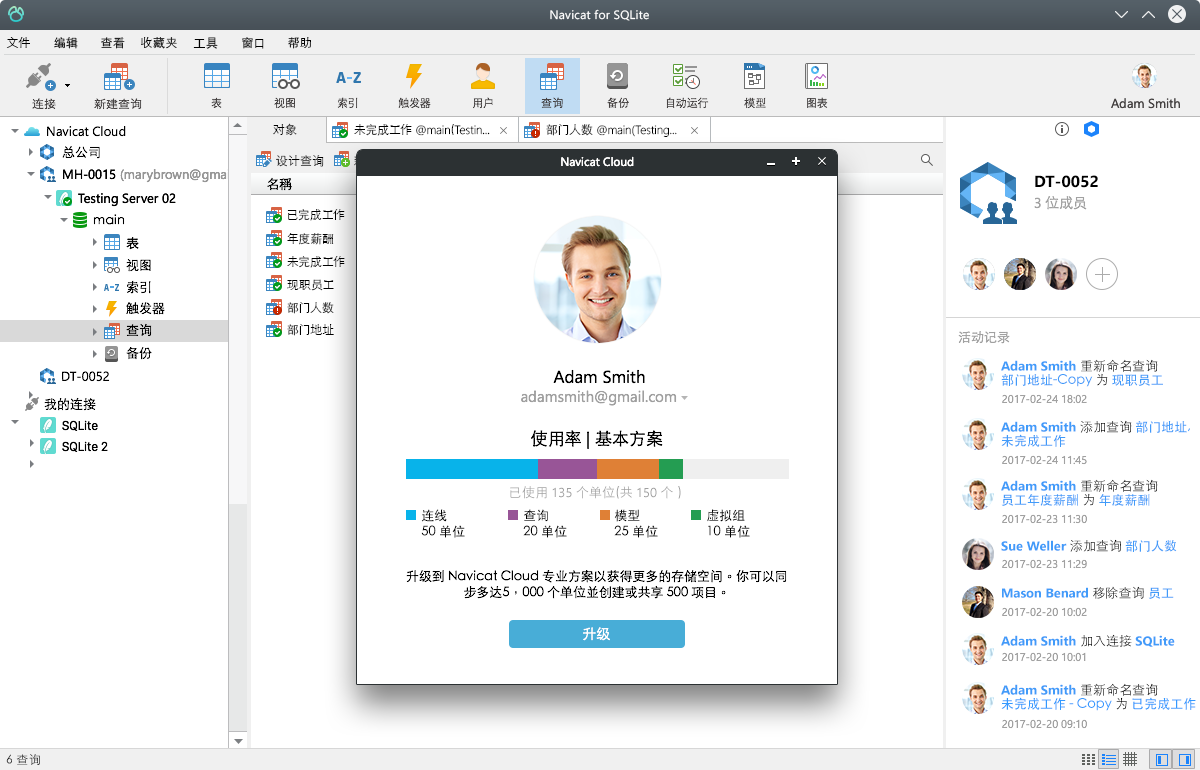
Task: Toggle the list view mode in status bar
Action: pos(1109,760)
